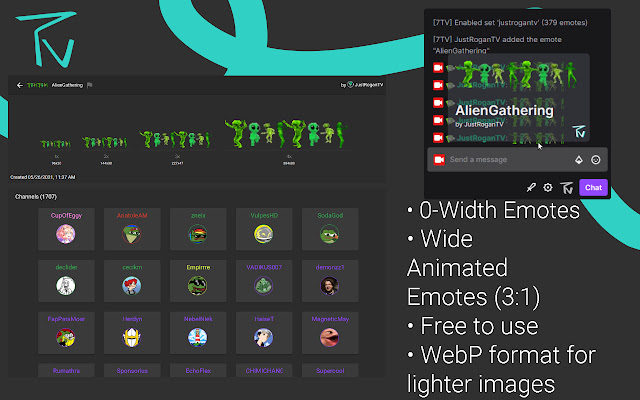
Task: Click cecikm's red-haired avatar
Action: (x=131, y=286)
